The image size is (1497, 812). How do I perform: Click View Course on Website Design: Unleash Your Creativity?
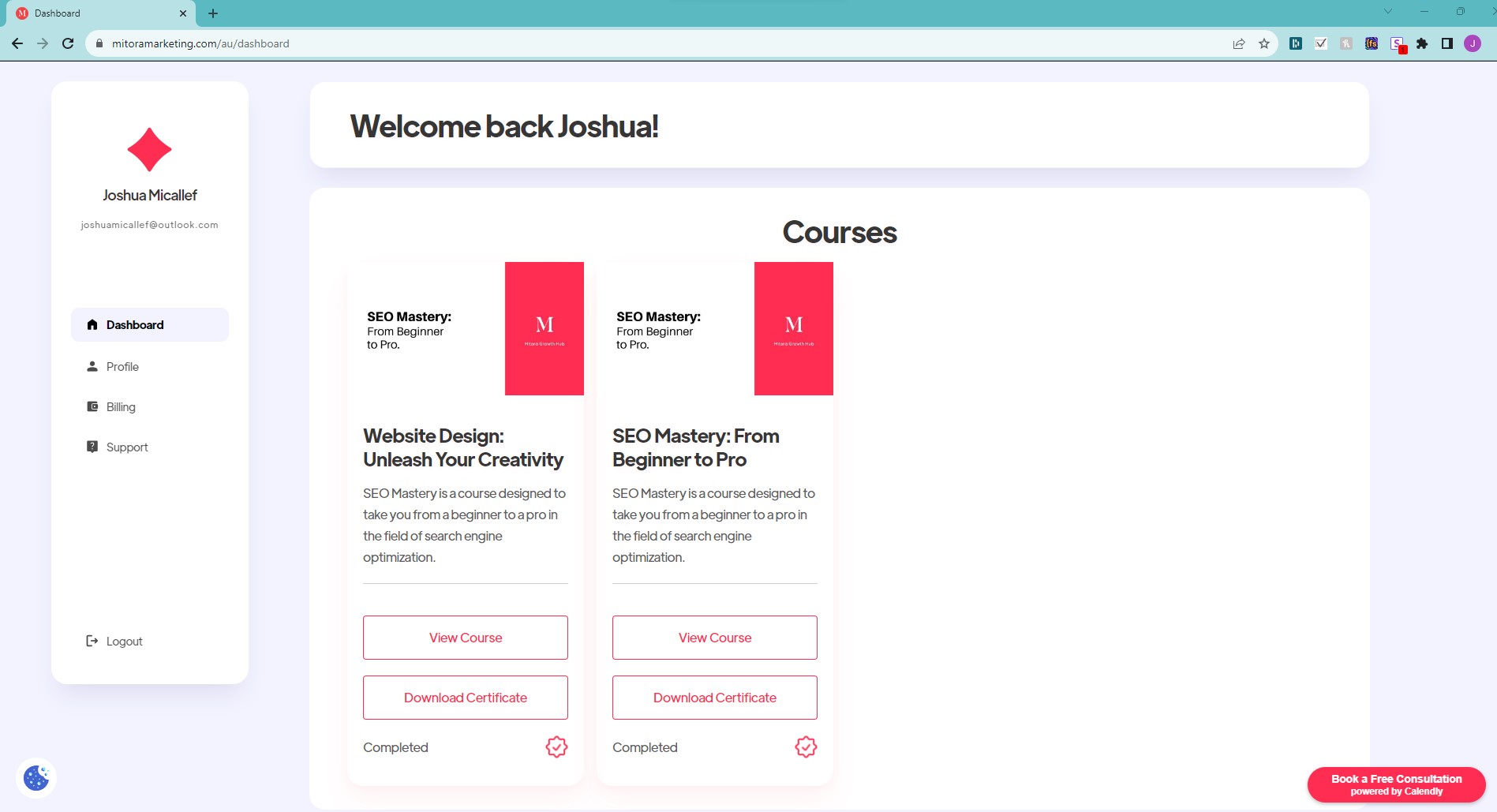(465, 637)
